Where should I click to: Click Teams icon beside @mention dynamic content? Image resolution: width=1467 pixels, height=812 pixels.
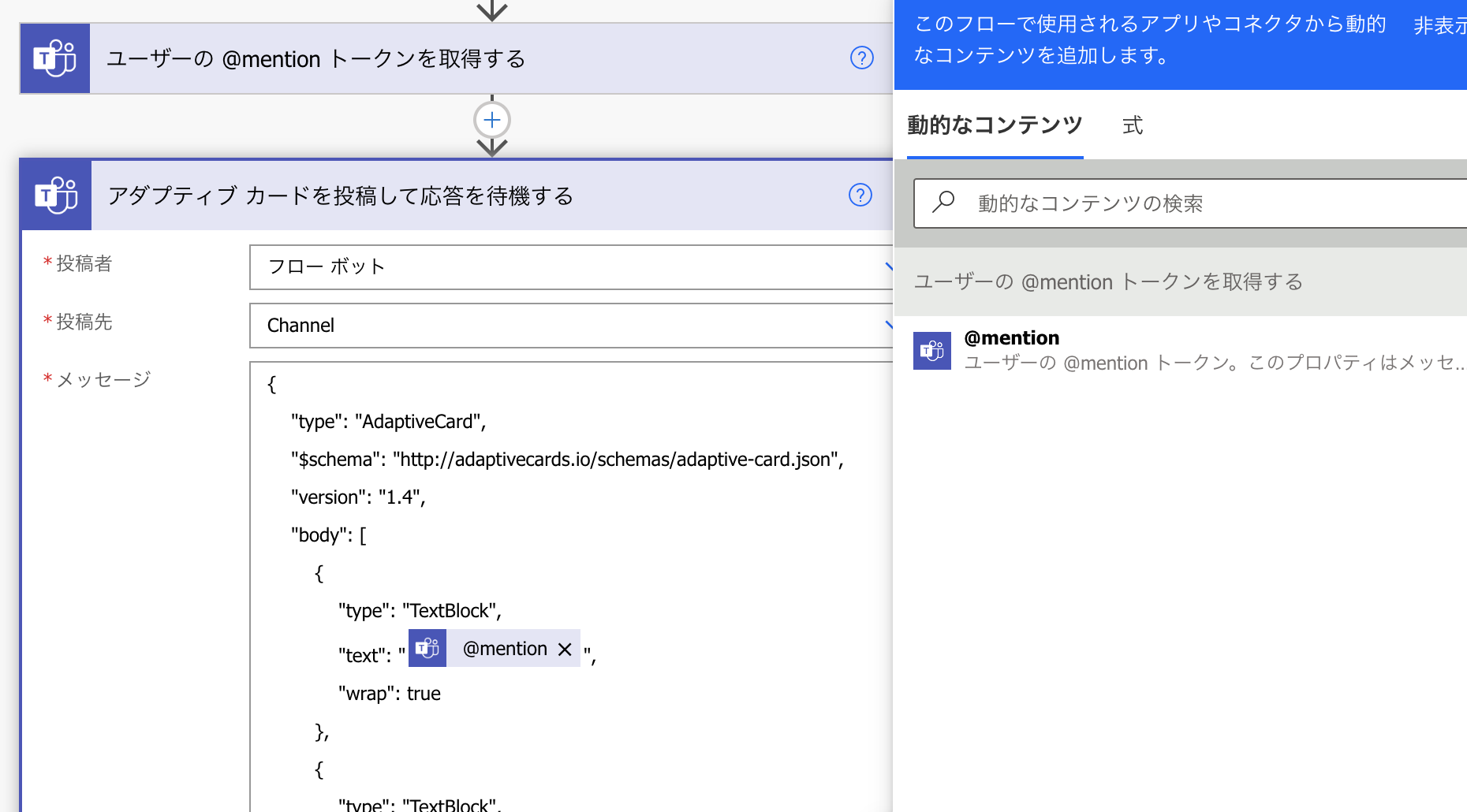tap(932, 351)
